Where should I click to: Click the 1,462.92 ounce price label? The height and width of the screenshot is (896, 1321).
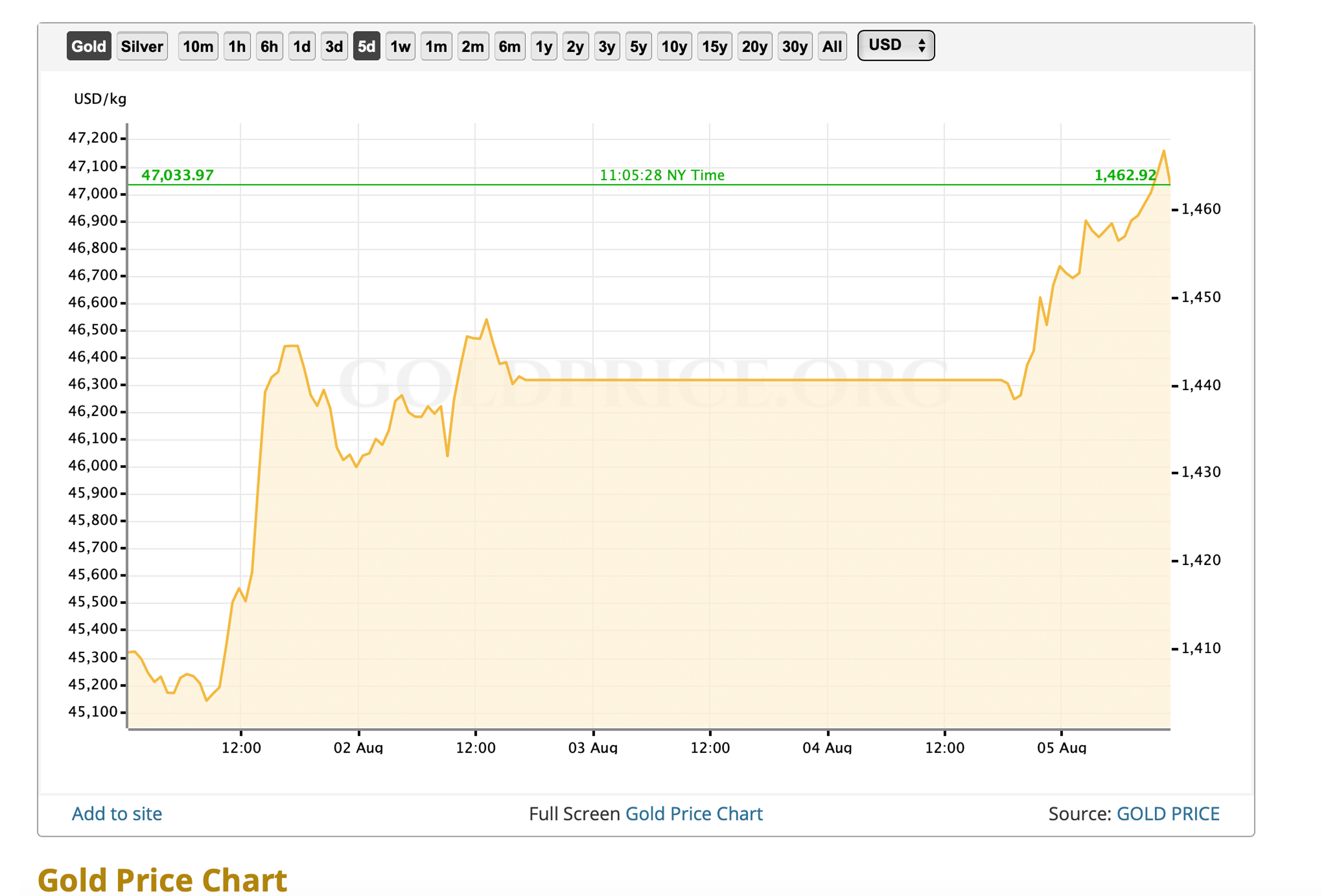tap(1126, 175)
